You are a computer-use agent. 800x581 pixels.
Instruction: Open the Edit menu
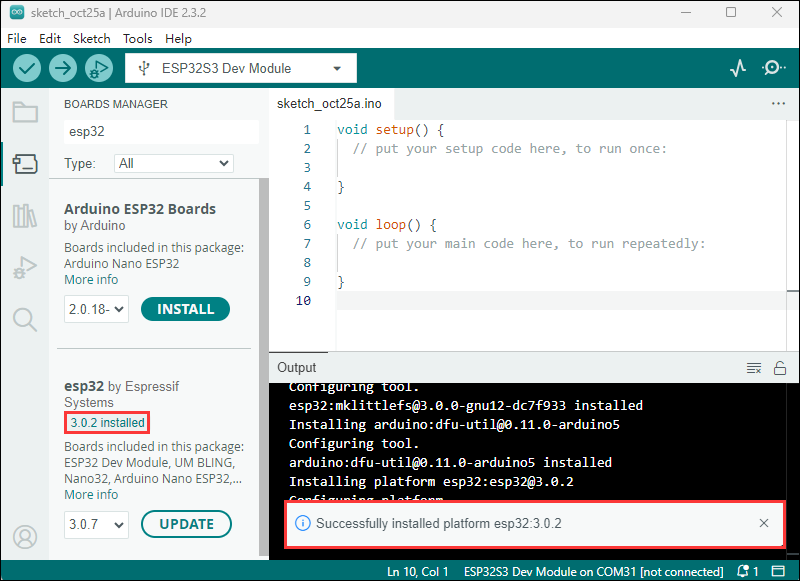pyautogui.click(x=50, y=39)
